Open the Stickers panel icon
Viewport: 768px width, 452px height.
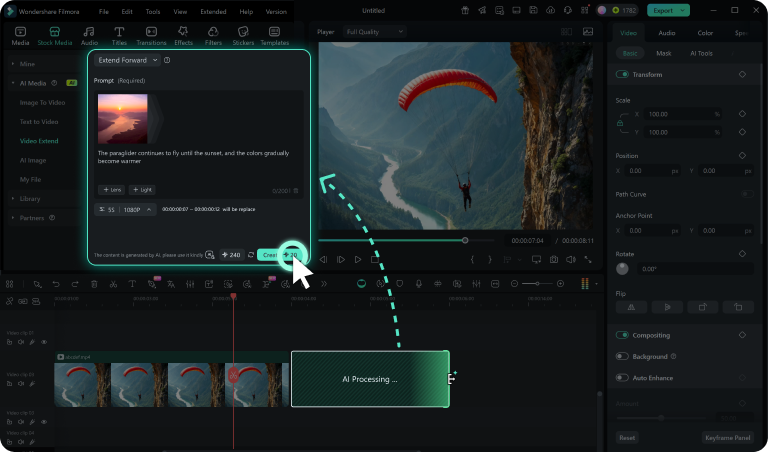click(243, 36)
